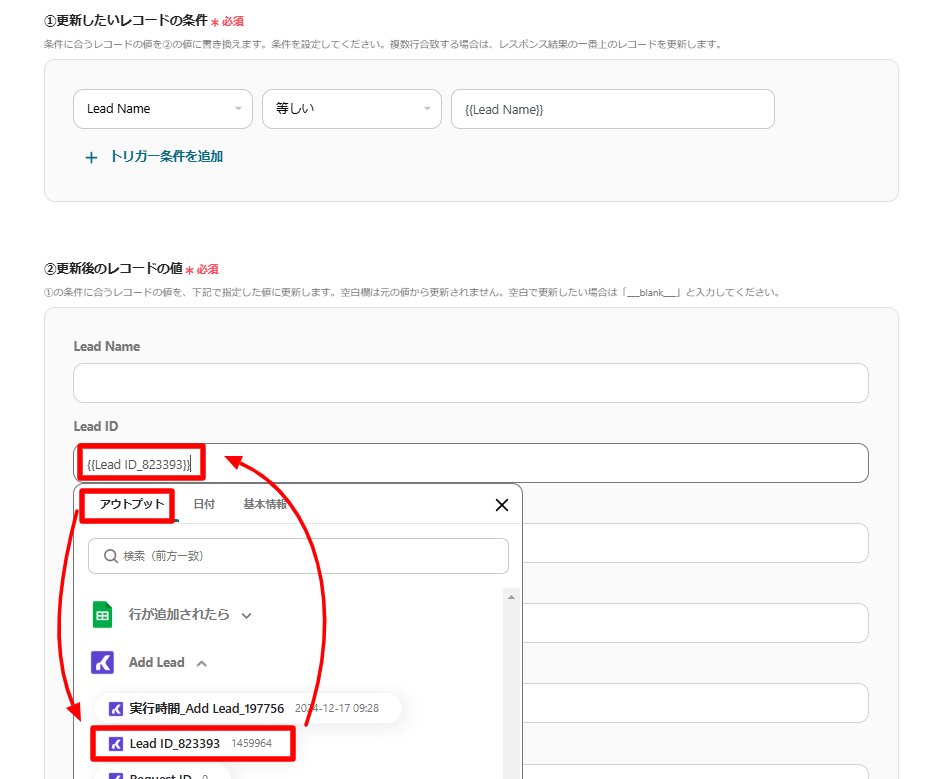Collapse the Add Lead section
936x779 pixels.
(202, 663)
